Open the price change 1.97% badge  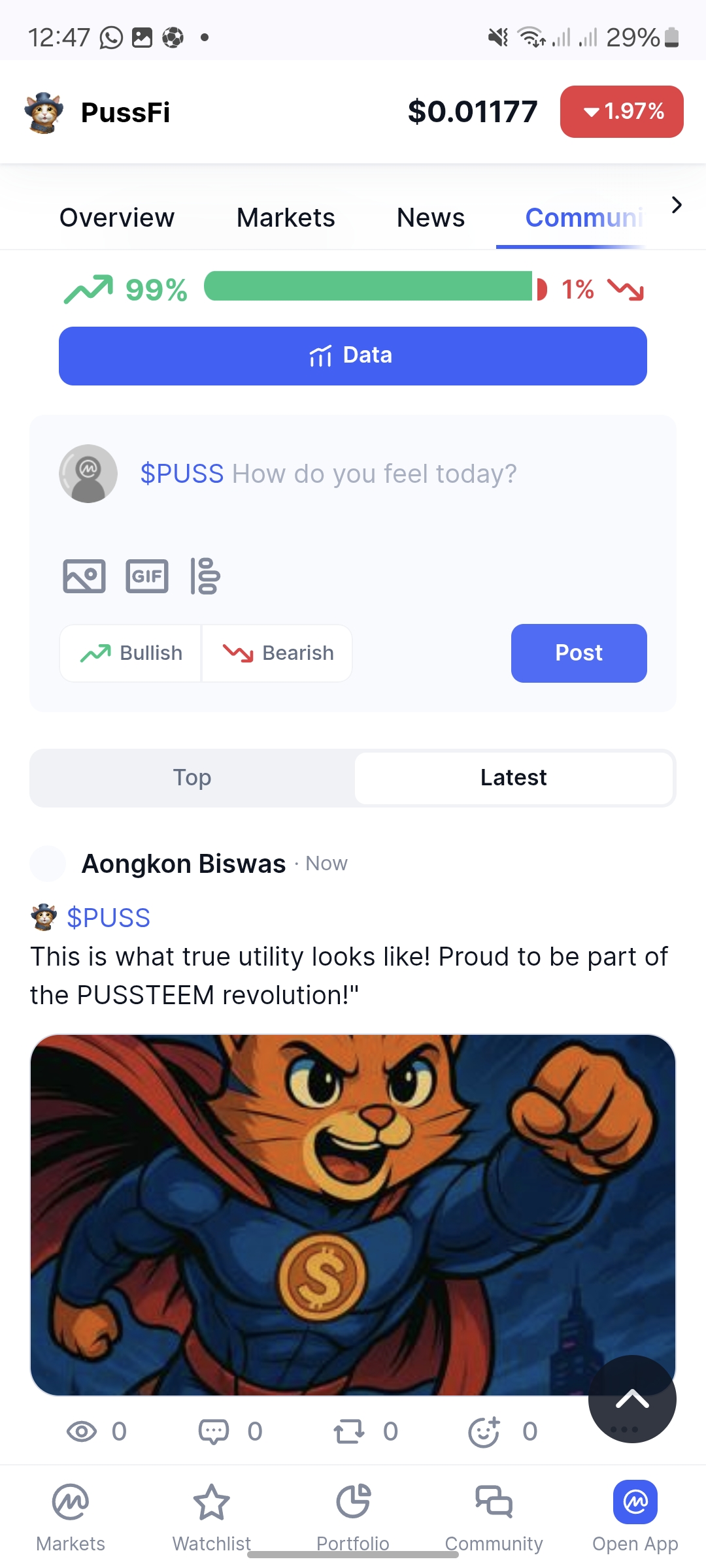622,112
